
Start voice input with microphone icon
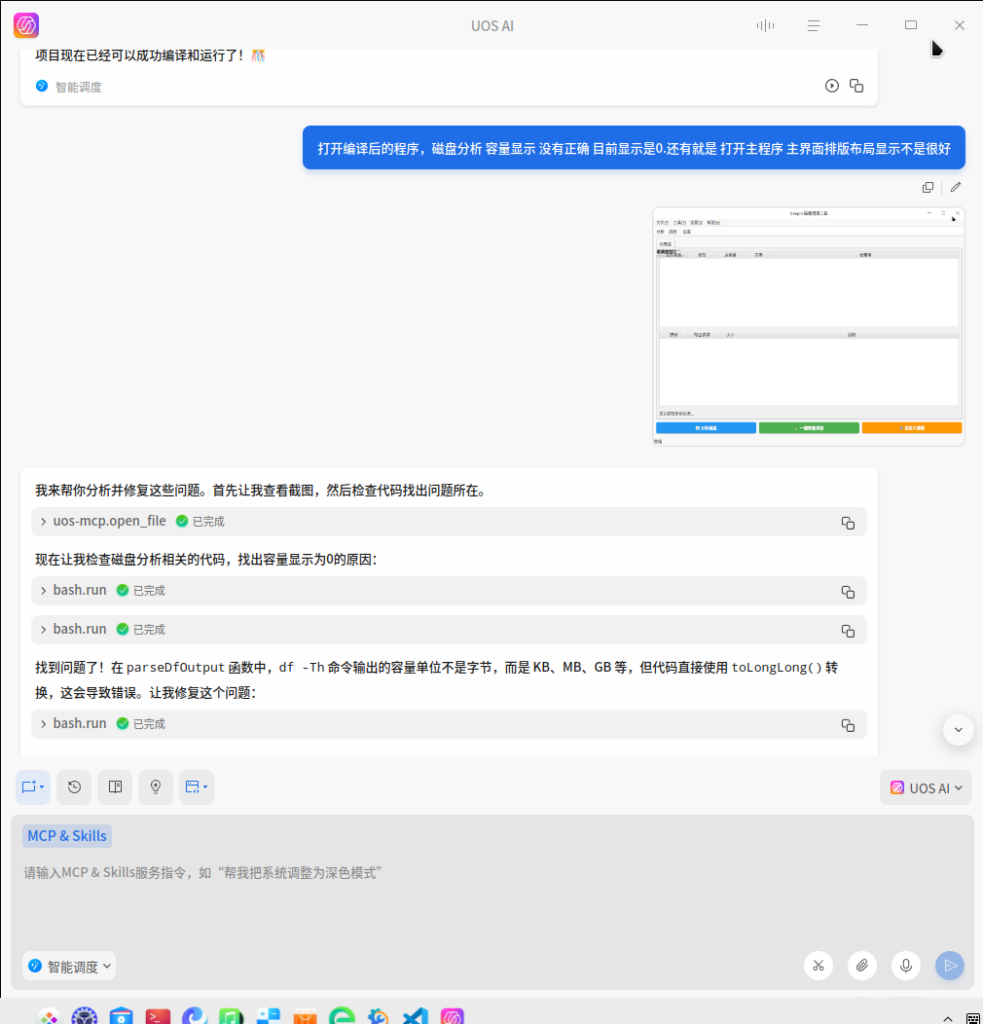(906, 965)
